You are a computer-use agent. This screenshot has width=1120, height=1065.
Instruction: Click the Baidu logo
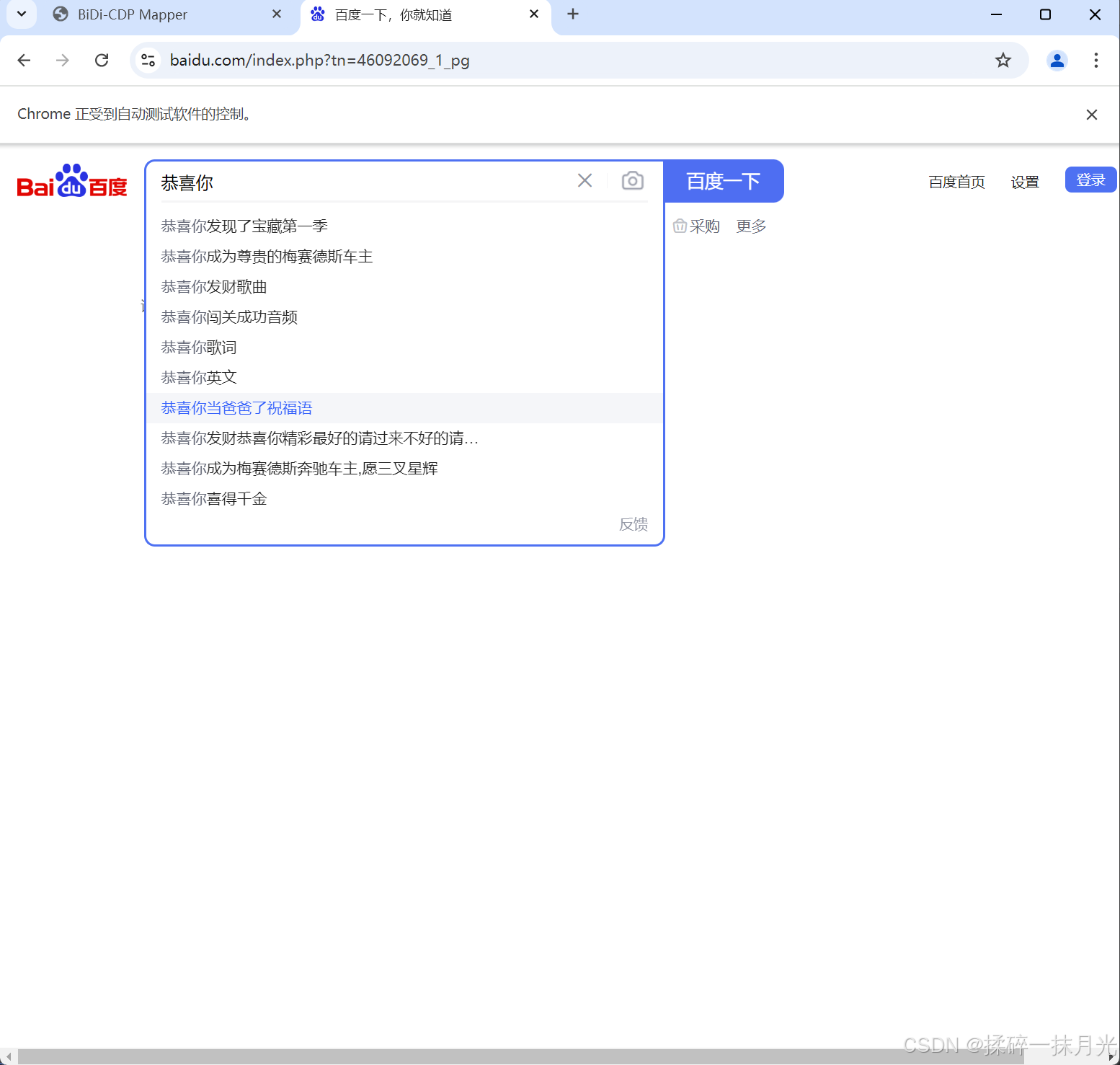tap(72, 181)
